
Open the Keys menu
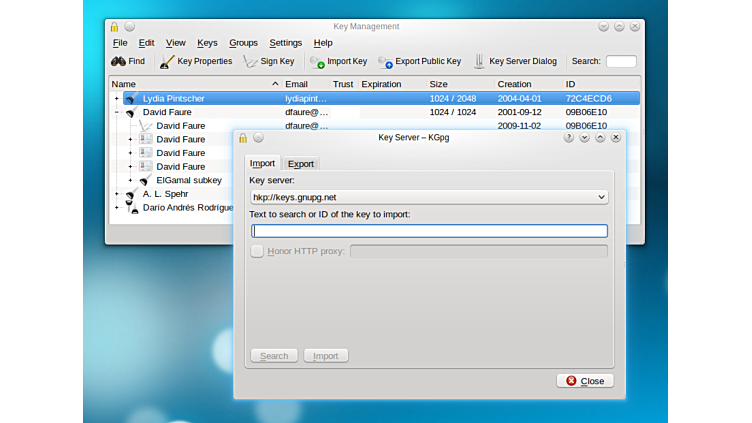(207, 43)
